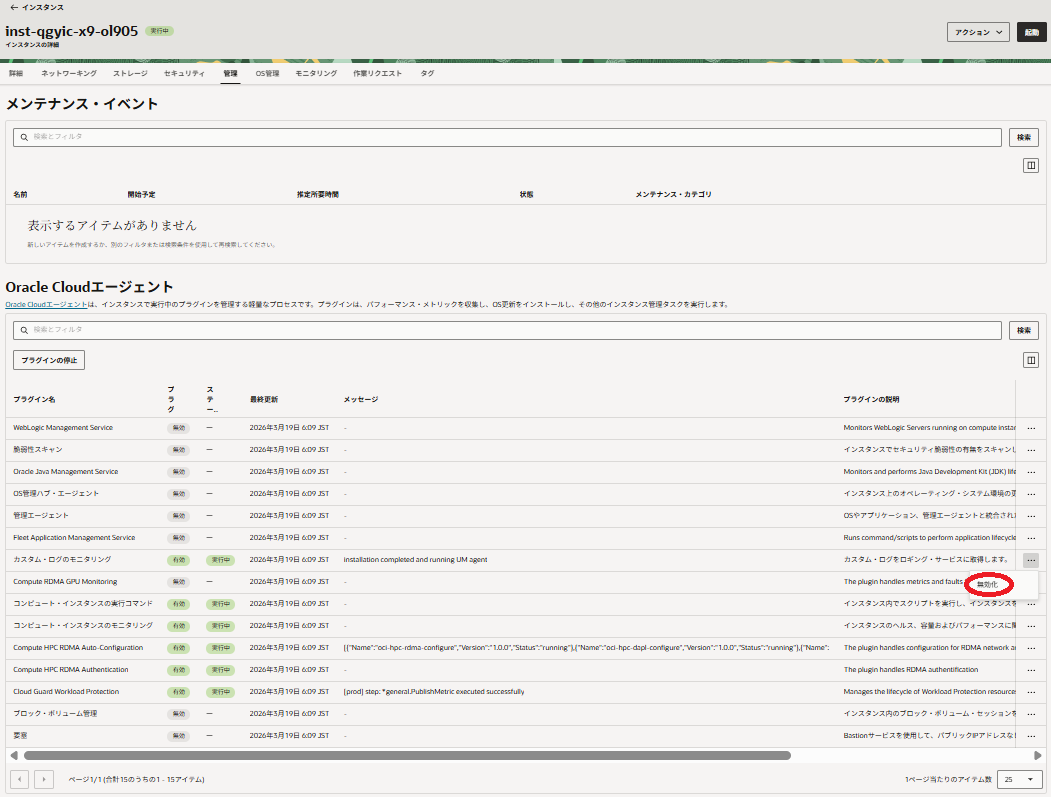Image resolution: width=1051 pixels, height=797 pixels.
Task: Open column settings icon for Oracle Cloud Agent table
Action: [1030, 360]
